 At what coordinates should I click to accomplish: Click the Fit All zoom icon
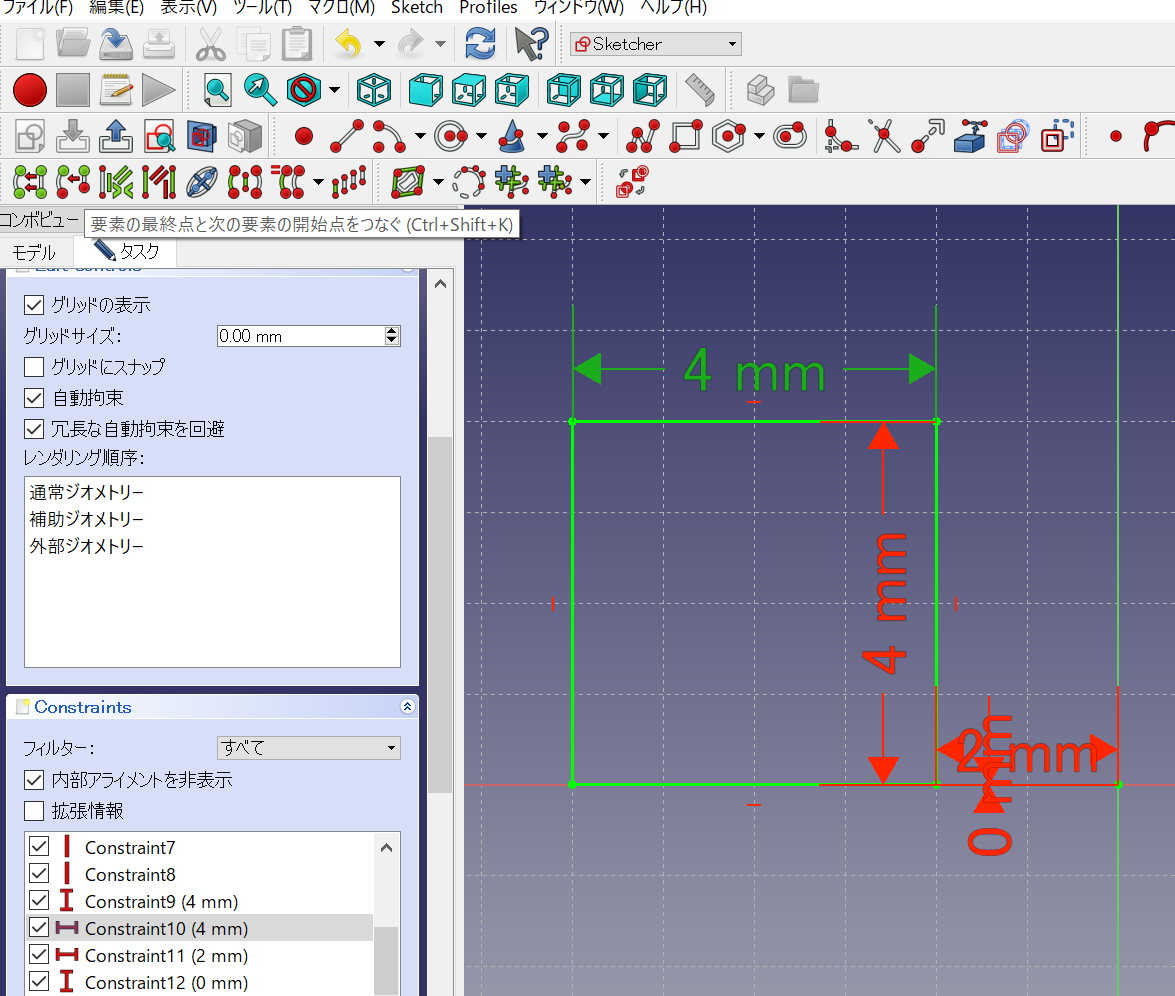(x=217, y=91)
